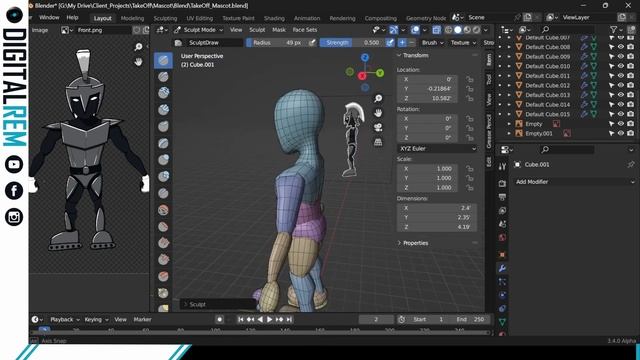Expand Default Cube.011 in the outliner
Image resolution: width=640 pixels, height=360 pixels.
[x=509, y=76]
